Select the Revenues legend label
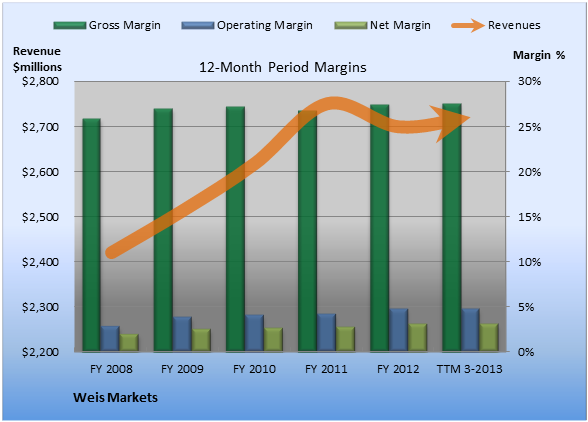The width and height of the screenshot is (588, 422). click(514, 25)
